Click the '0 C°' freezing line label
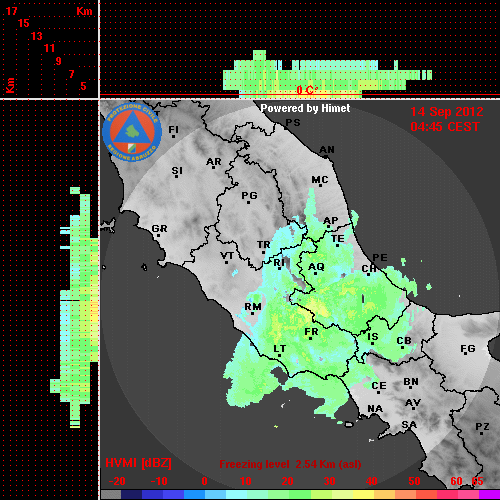 (307, 90)
